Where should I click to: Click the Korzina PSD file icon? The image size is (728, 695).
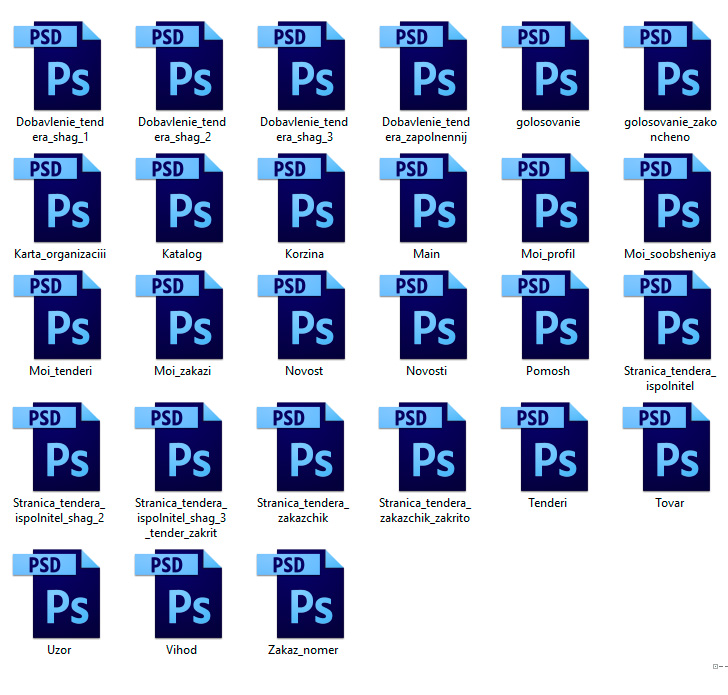(x=302, y=198)
